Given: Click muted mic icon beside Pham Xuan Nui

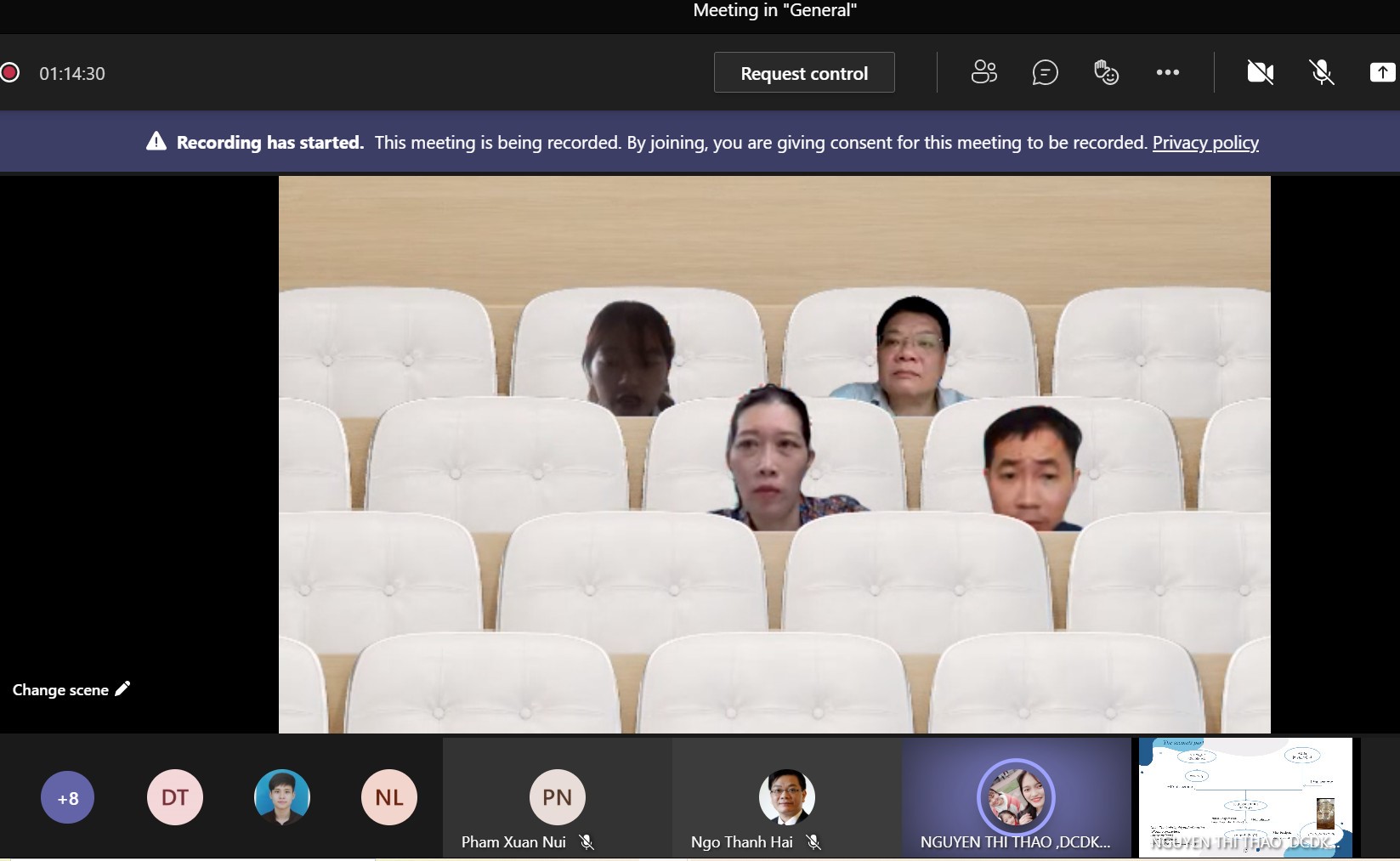Looking at the screenshot, I should [587, 842].
